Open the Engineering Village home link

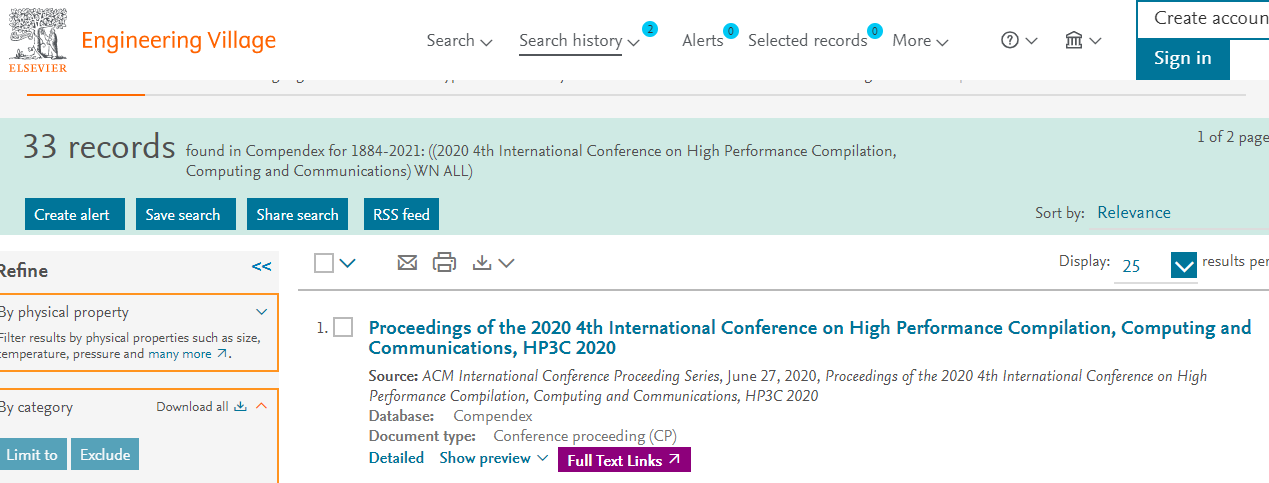pyautogui.click(x=178, y=40)
